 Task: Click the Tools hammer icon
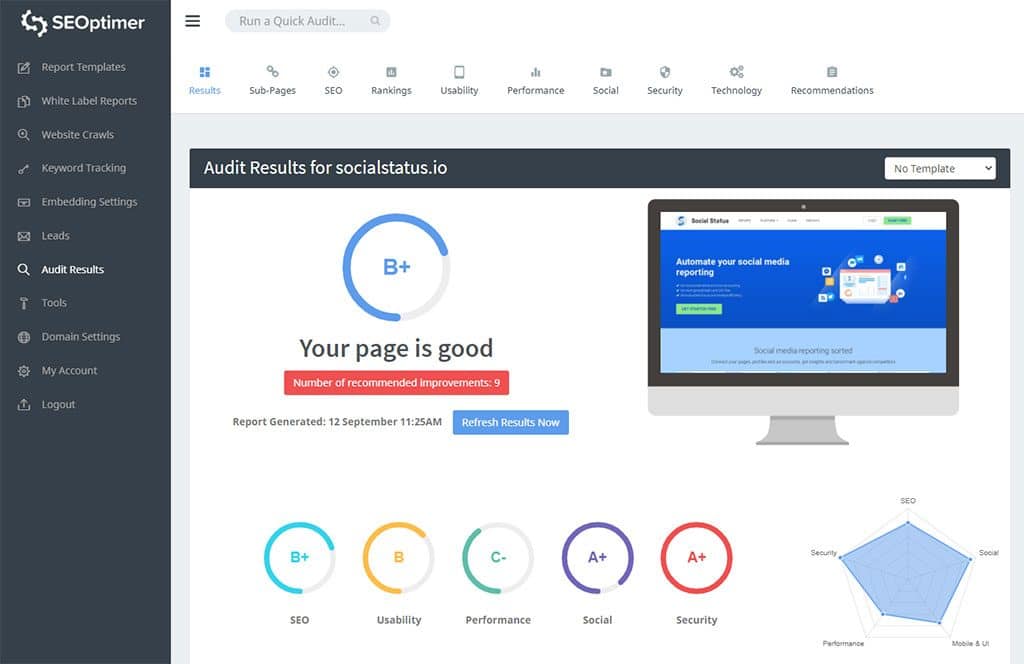(x=24, y=303)
